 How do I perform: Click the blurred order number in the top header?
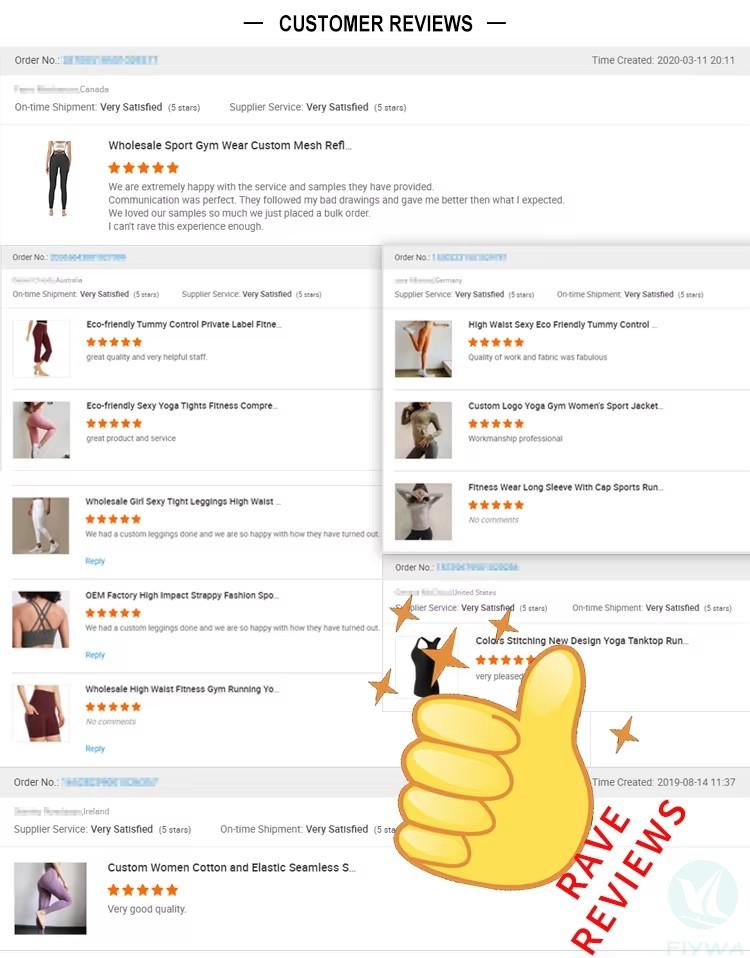click(x=111, y=60)
